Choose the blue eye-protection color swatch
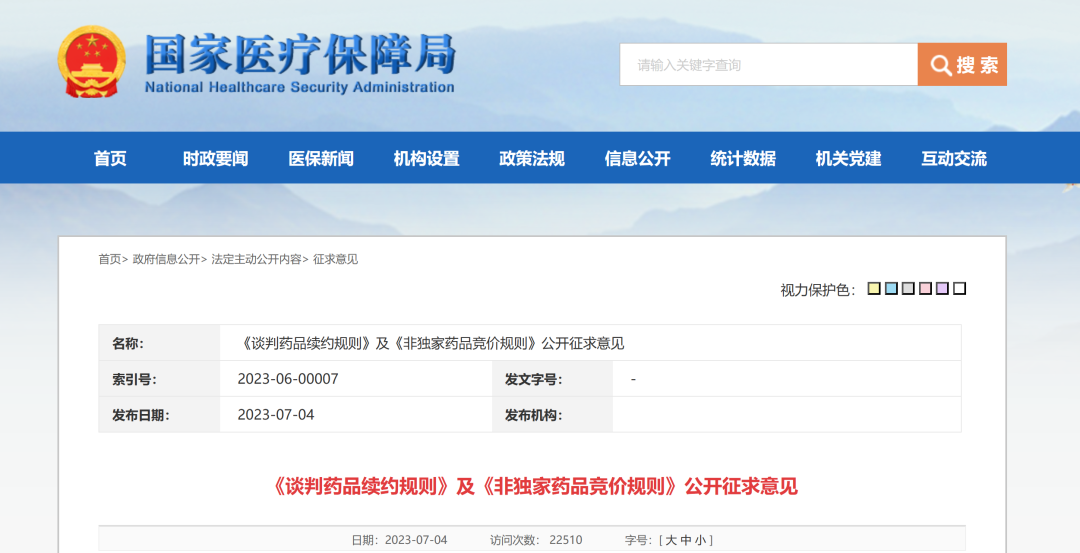 coord(891,289)
